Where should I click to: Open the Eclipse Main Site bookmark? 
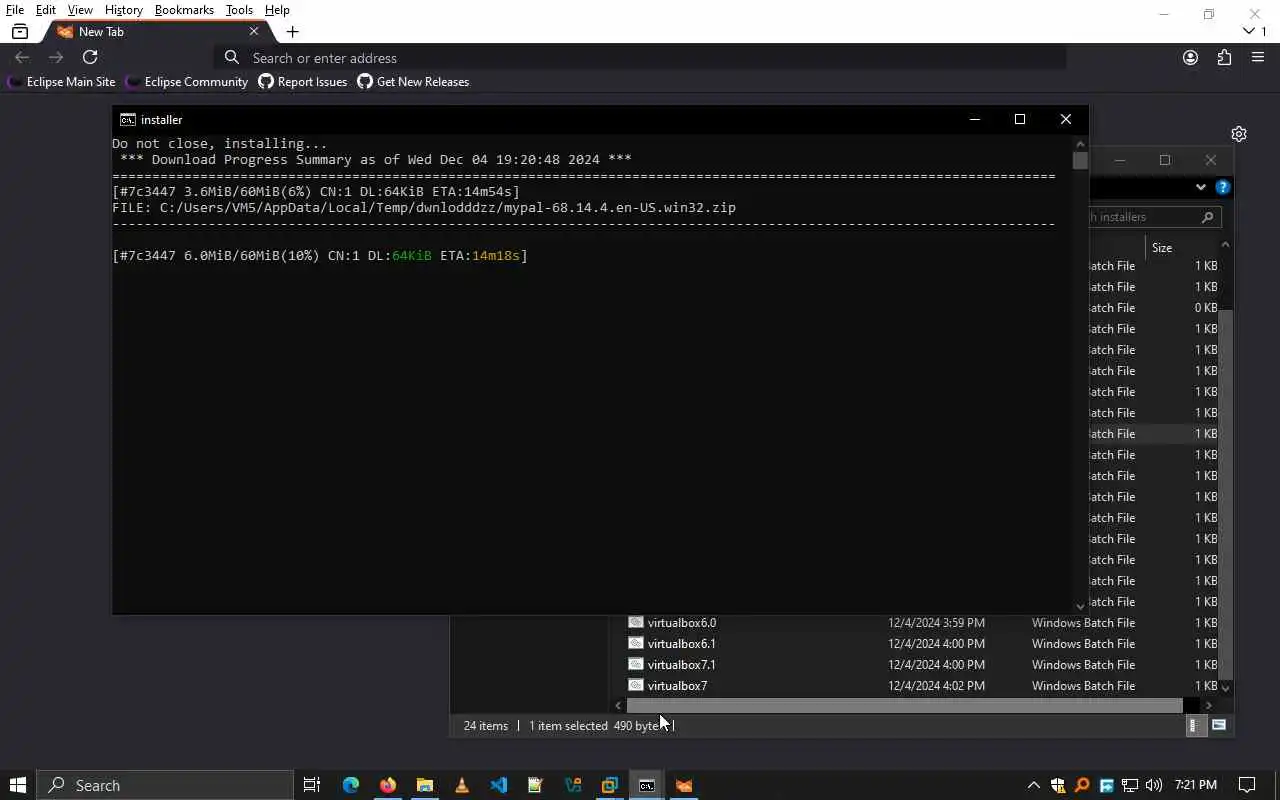(x=62, y=82)
